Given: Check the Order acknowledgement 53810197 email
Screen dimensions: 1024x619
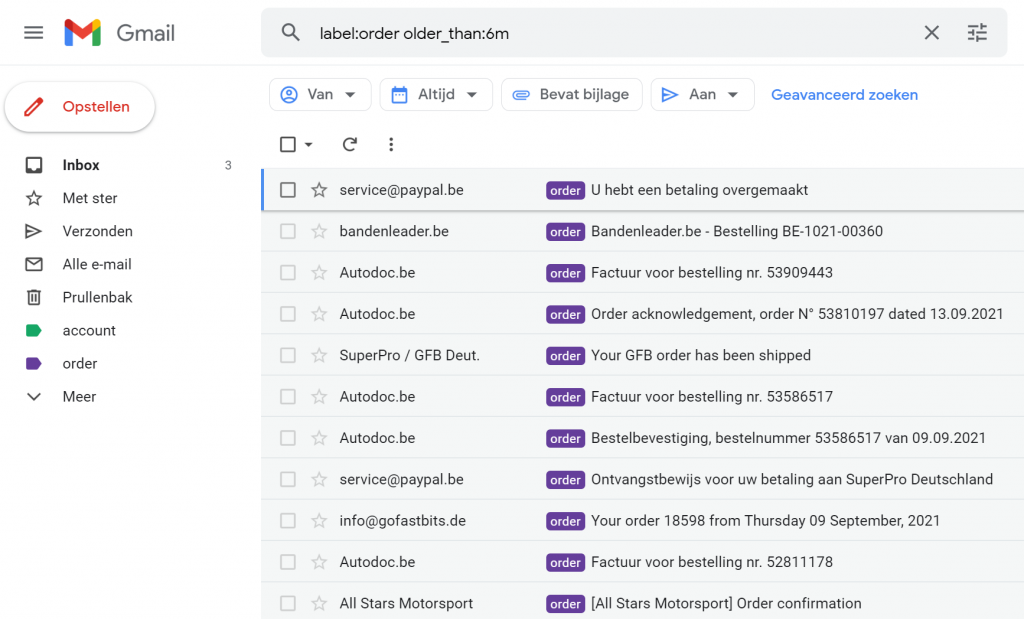Looking at the screenshot, I should point(288,314).
